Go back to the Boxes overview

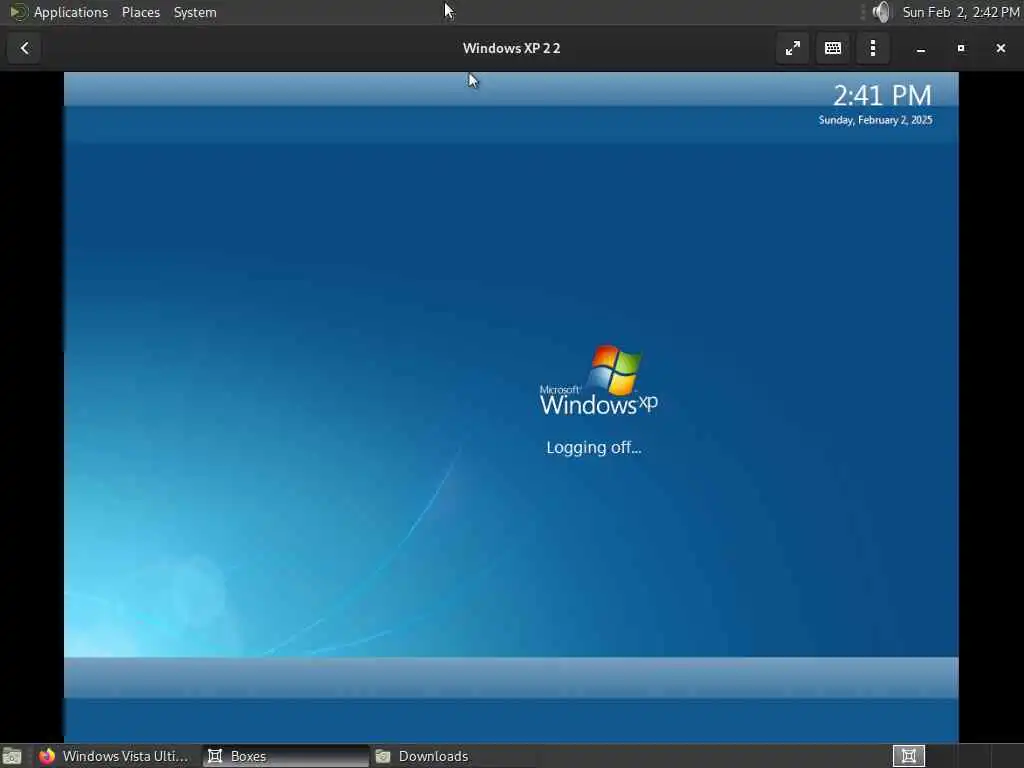[x=25, y=48]
